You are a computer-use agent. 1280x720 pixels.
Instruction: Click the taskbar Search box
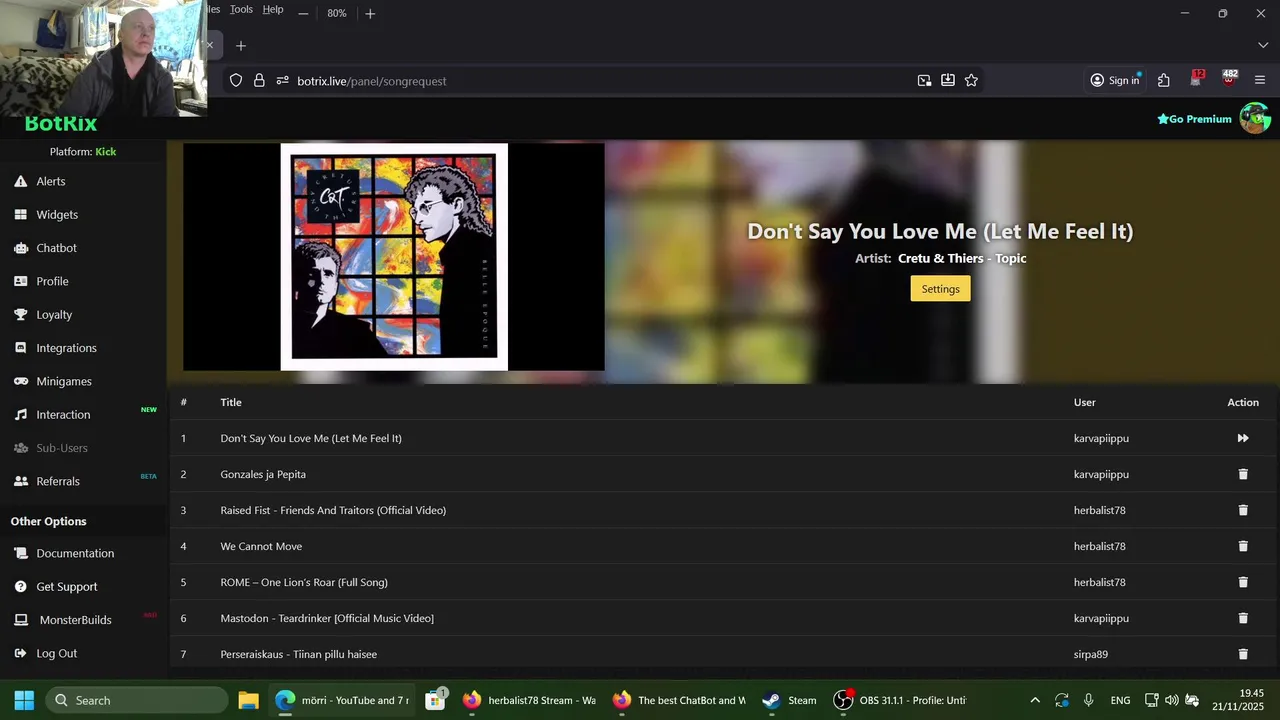pos(137,700)
